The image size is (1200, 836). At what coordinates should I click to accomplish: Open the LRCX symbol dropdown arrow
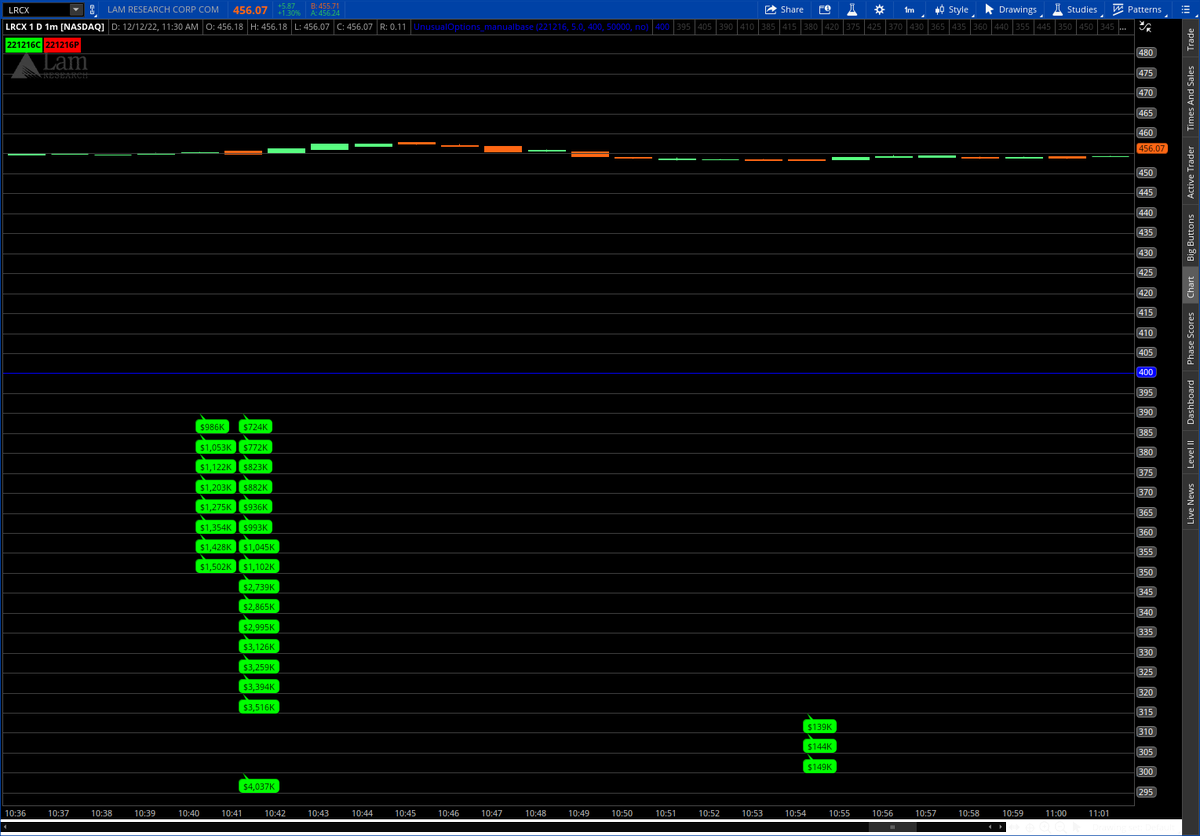tap(76, 9)
